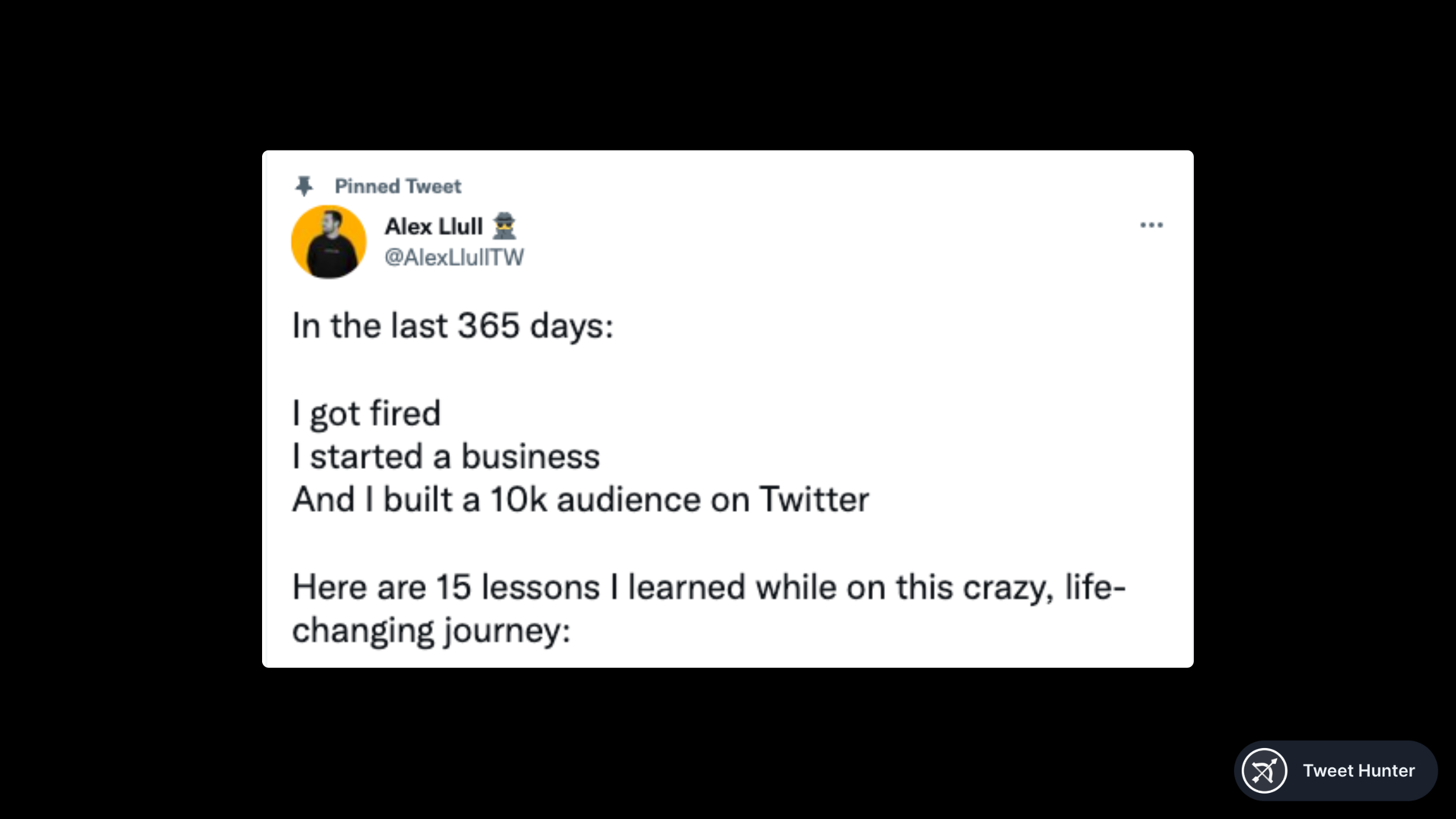Click the pin icon beside Pinned Tweet
This screenshot has height=819, width=1456.
click(304, 186)
